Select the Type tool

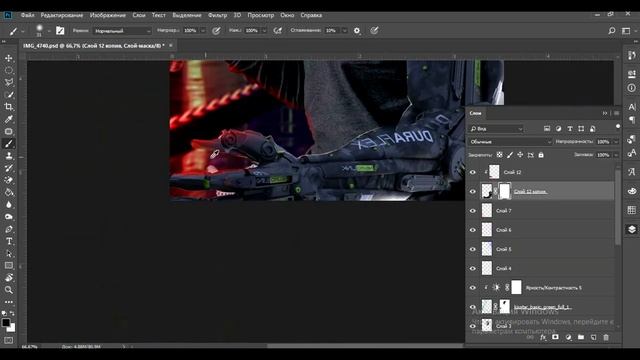[x=9, y=241]
